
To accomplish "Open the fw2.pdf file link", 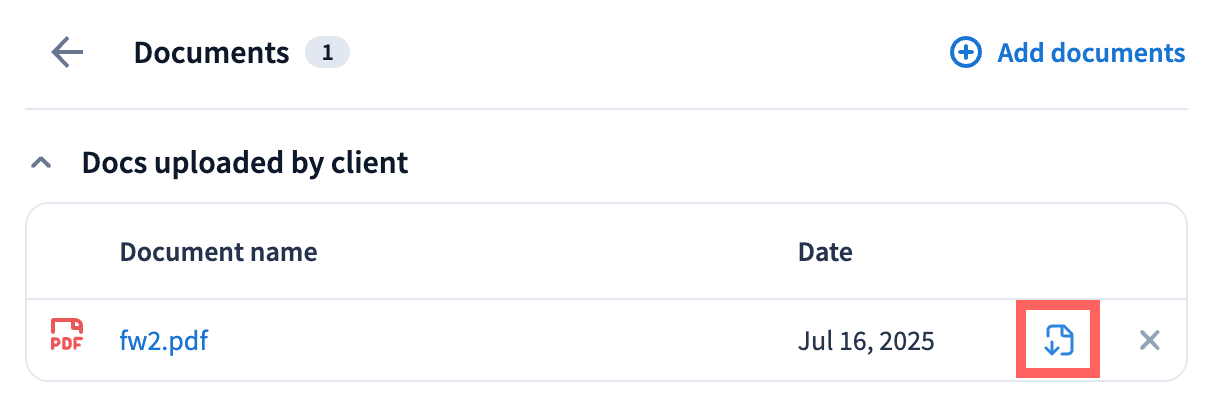I will pyautogui.click(x=163, y=341).
